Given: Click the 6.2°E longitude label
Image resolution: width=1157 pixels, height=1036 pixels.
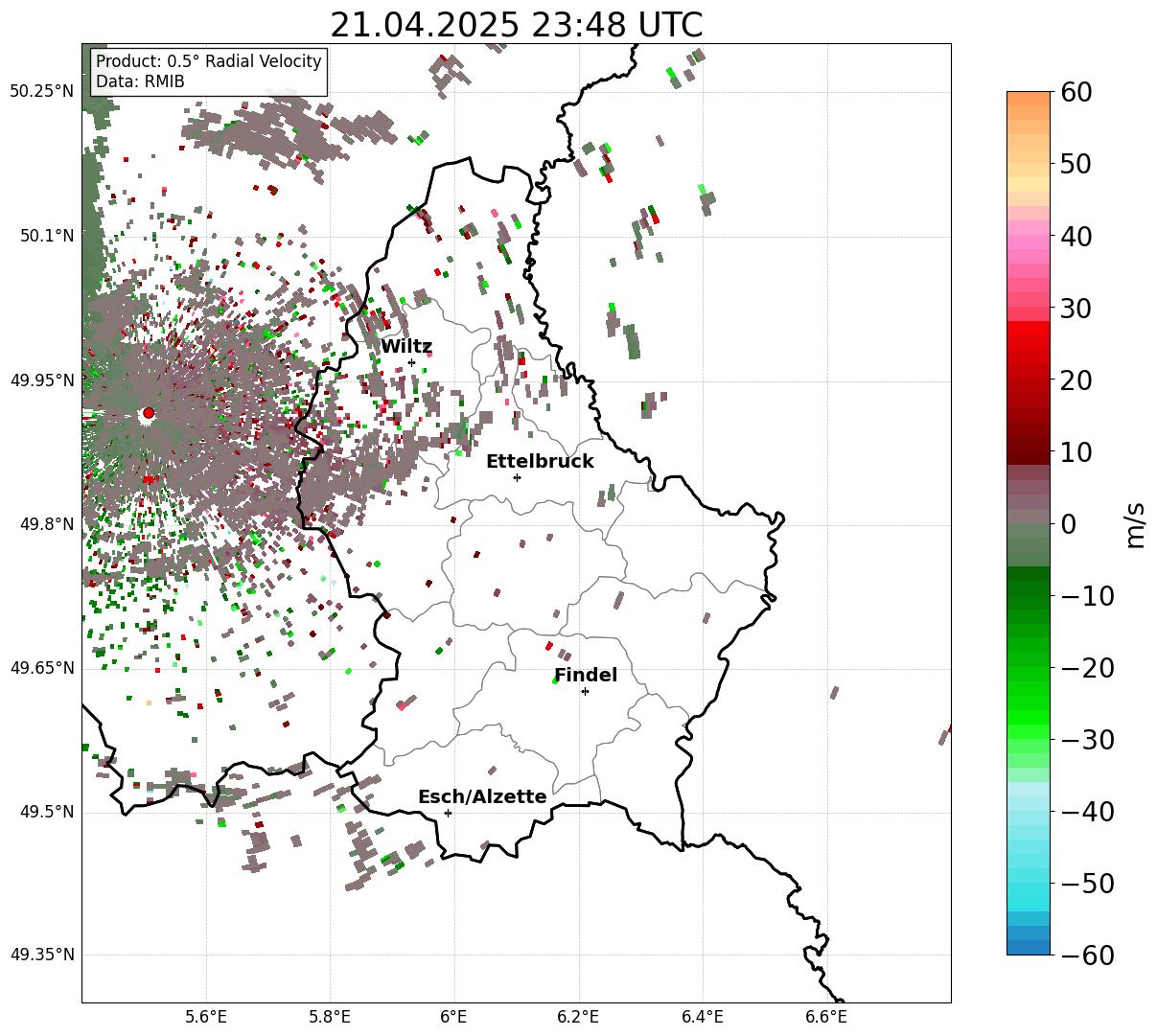Looking at the screenshot, I should pos(579,1018).
